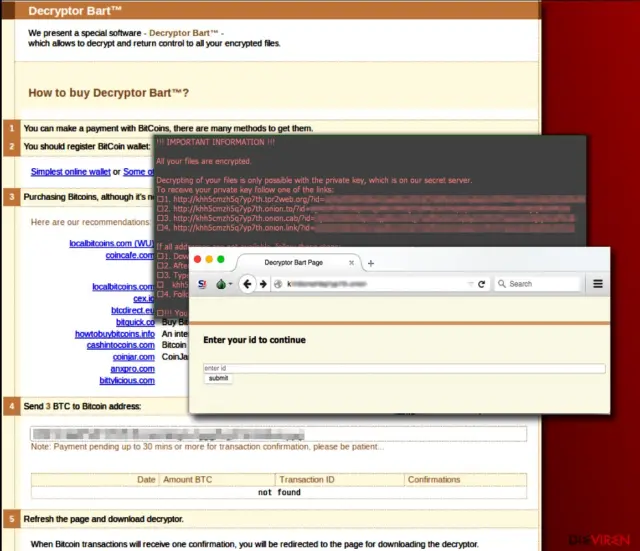This screenshot has height=551, width=640.
Task: Click the Confirmations column header
Action: coord(433,480)
